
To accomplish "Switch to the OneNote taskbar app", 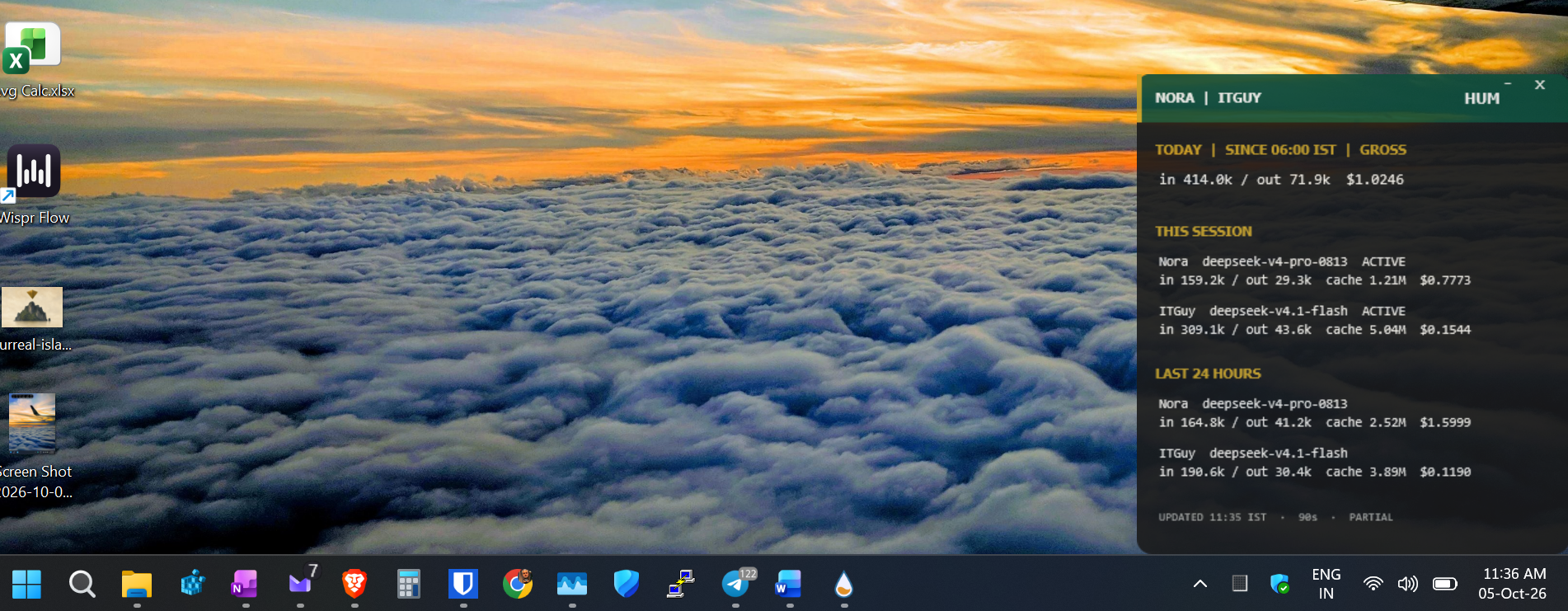I will coord(245,584).
